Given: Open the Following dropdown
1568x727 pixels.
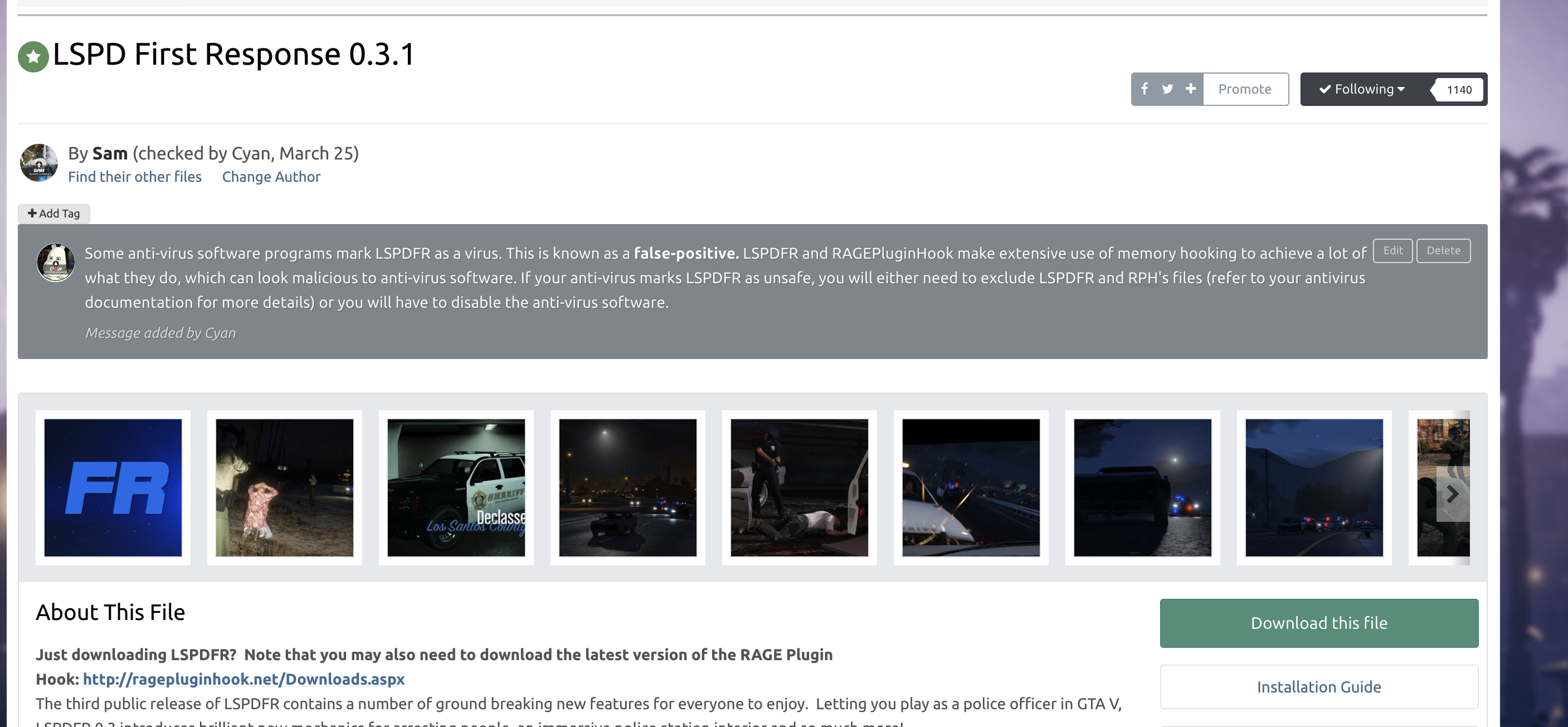Looking at the screenshot, I should click(1362, 89).
